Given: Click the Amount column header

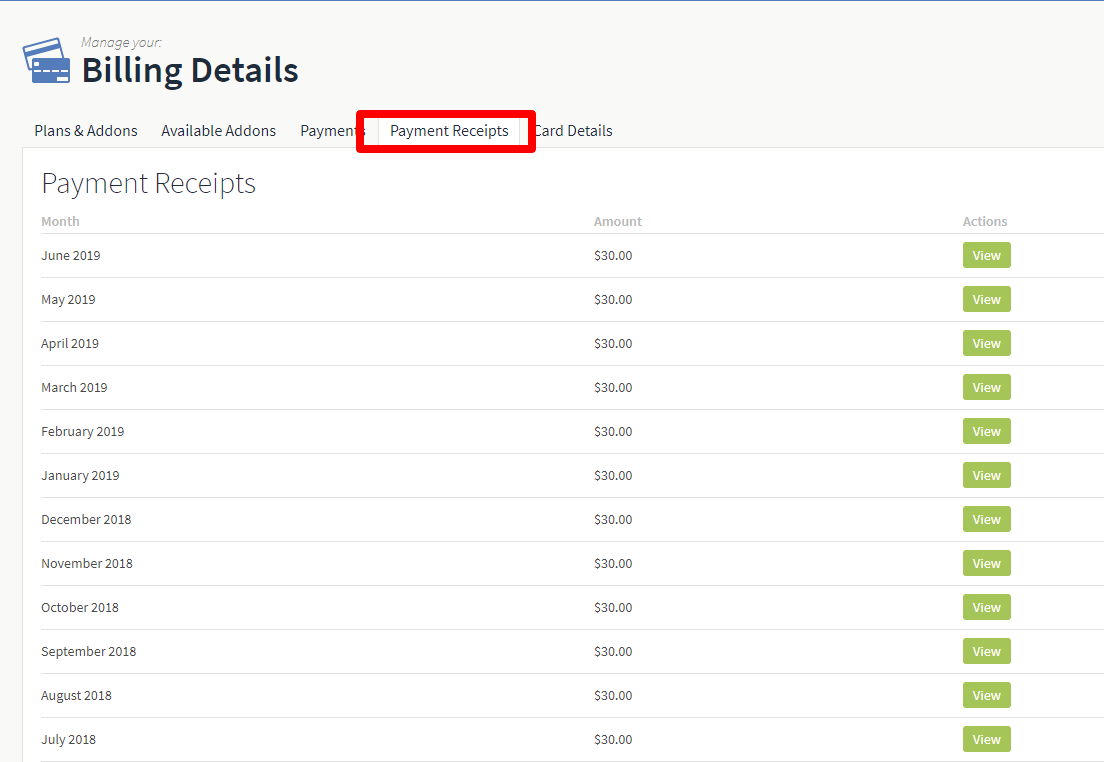Looking at the screenshot, I should pyautogui.click(x=617, y=221).
